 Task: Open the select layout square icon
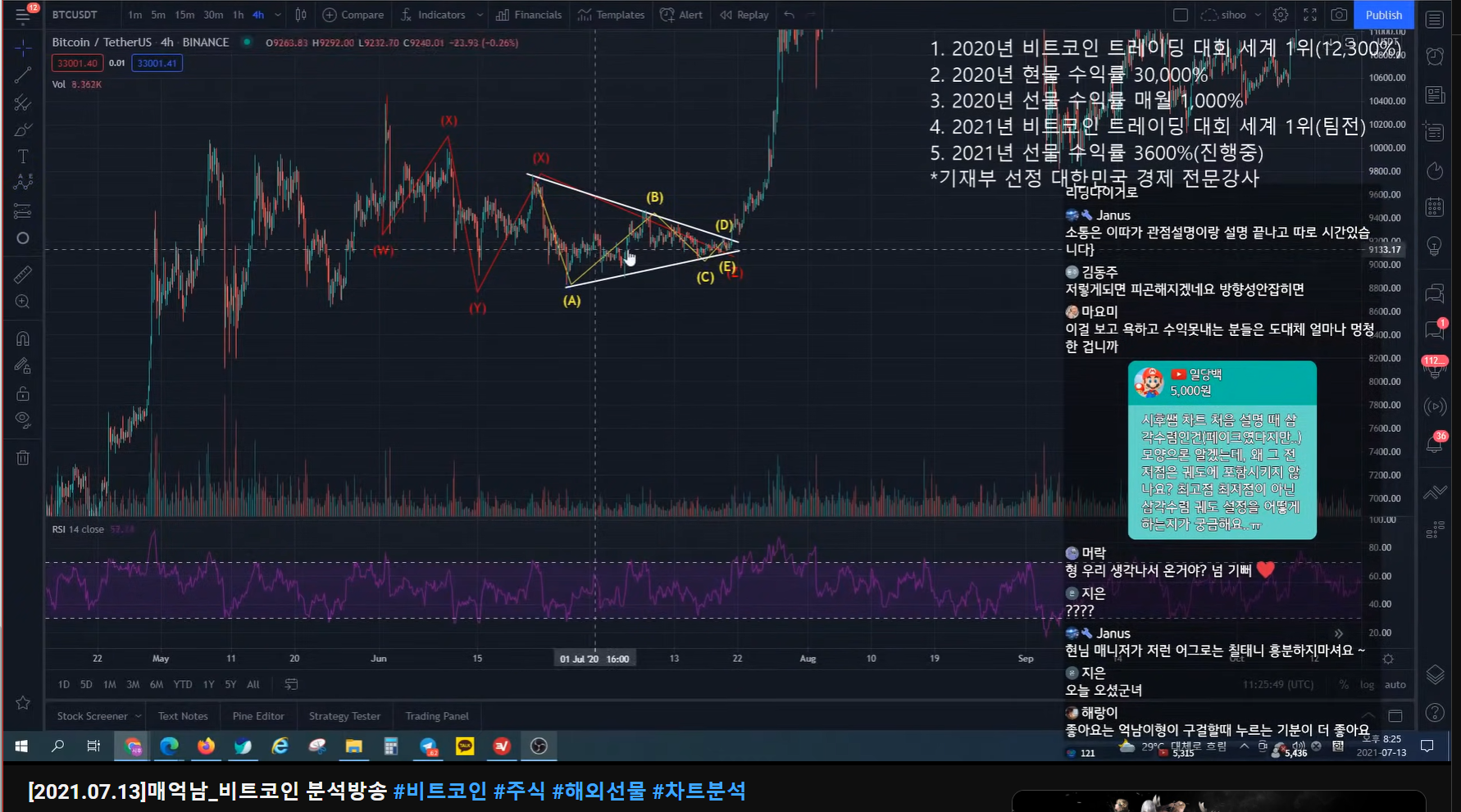click(1181, 15)
